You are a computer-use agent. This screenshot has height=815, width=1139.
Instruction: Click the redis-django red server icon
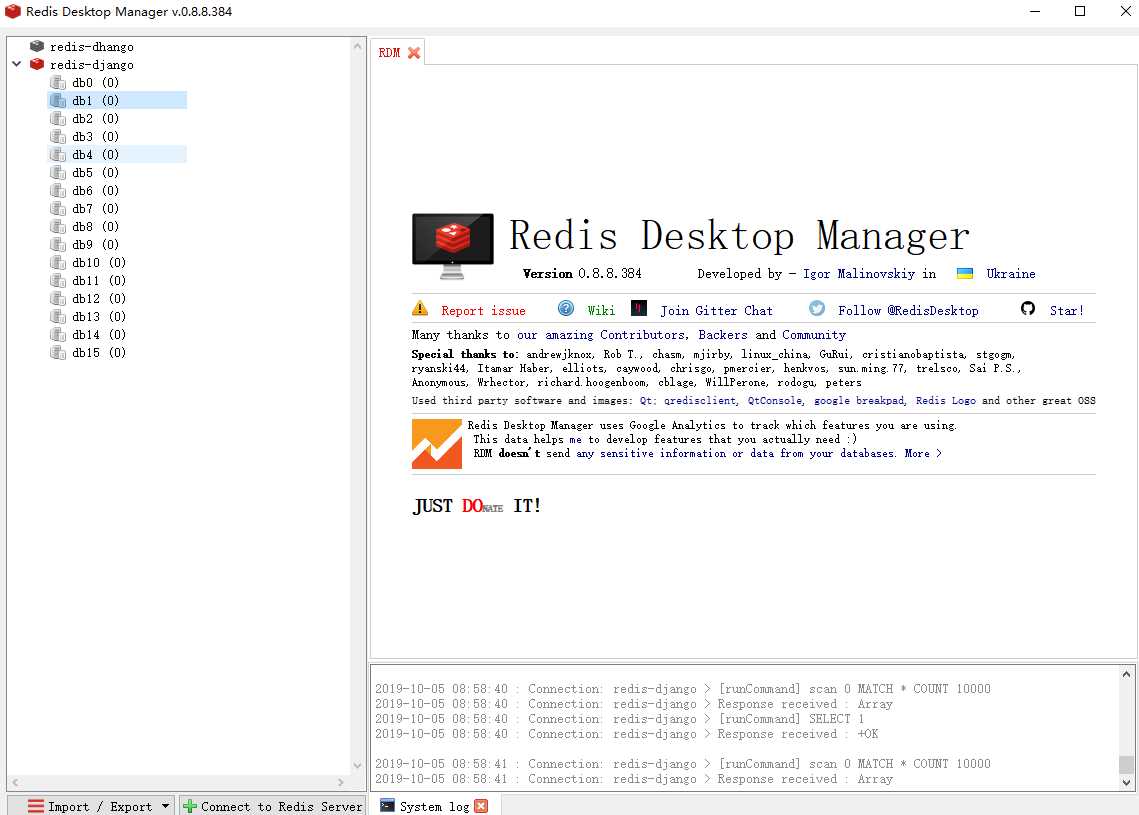(x=37, y=64)
